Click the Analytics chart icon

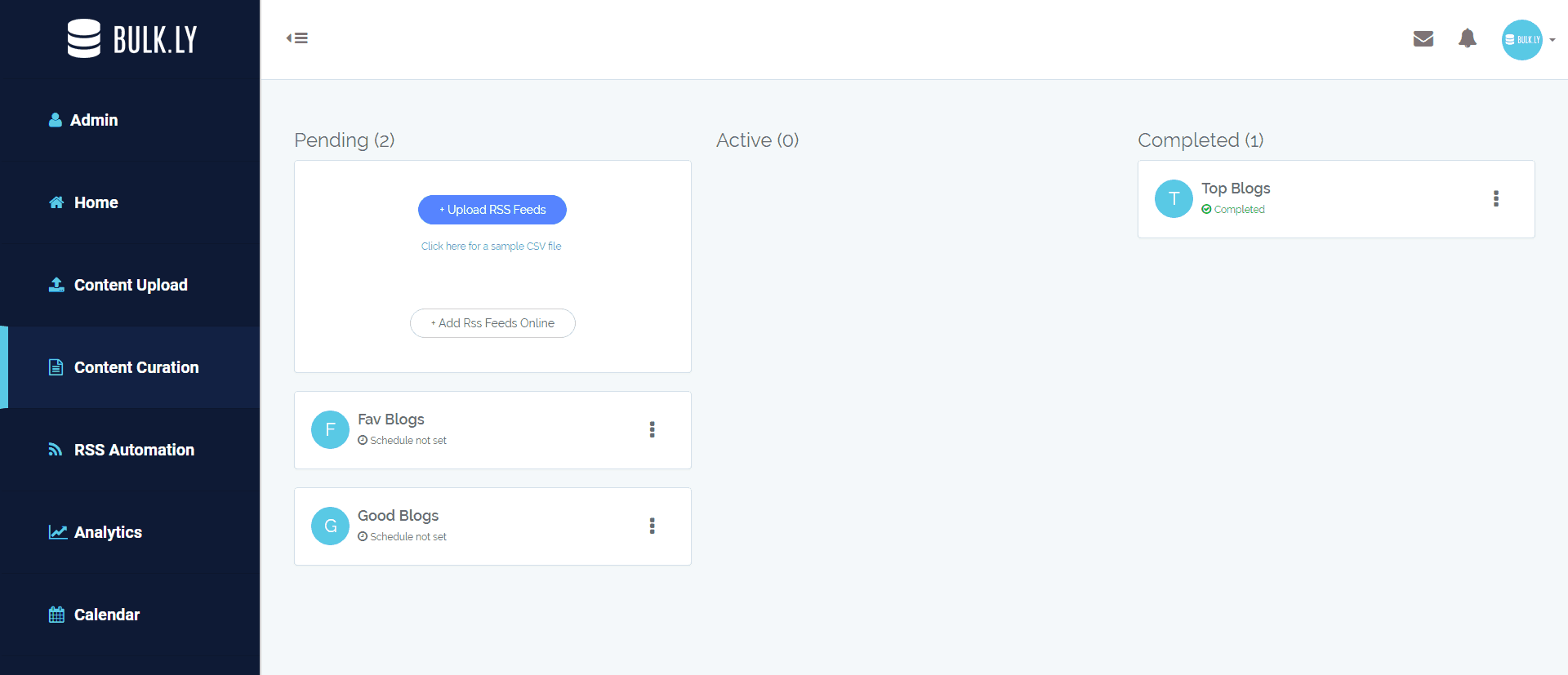58,532
